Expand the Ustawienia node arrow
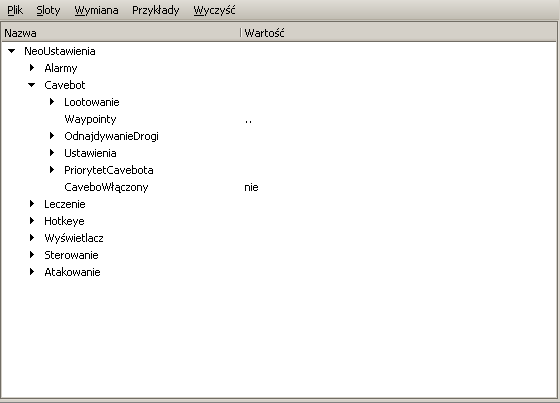The height and width of the screenshot is (403, 560). pyautogui.click(x=52, y=153)
